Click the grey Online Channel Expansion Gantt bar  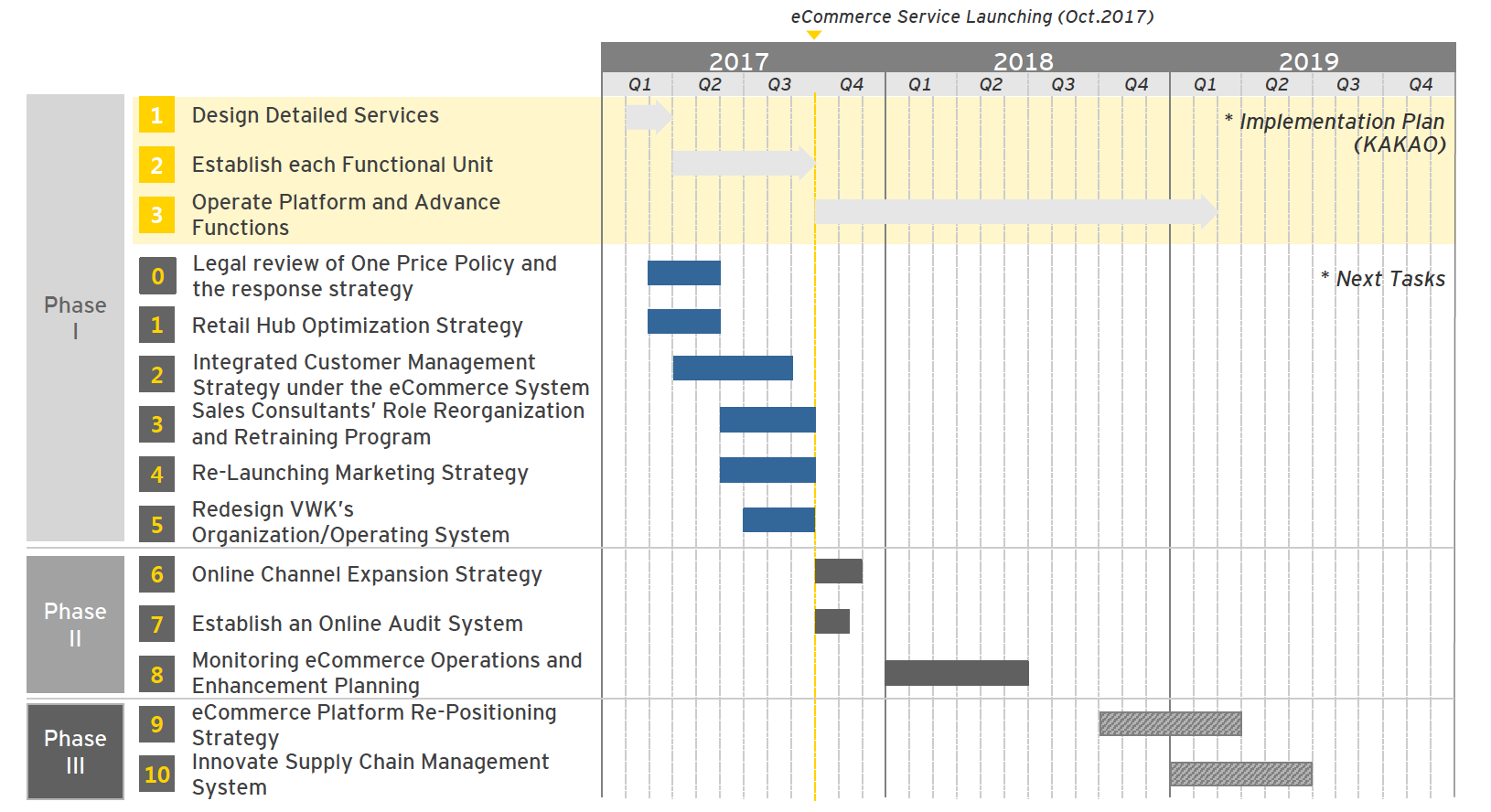[839, 571]
